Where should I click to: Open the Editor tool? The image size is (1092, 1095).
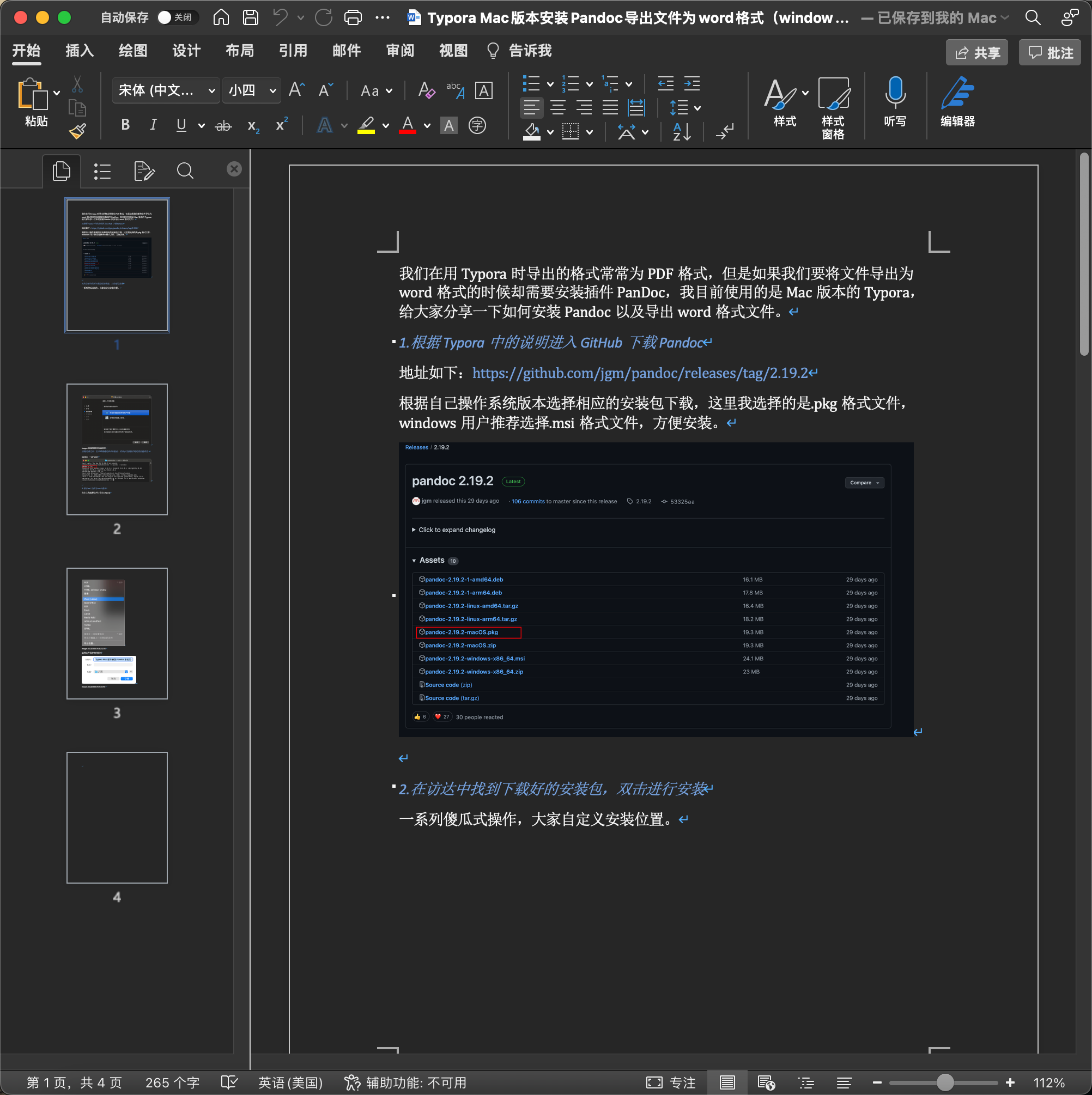pyautogui.click(x=957, y=101)
